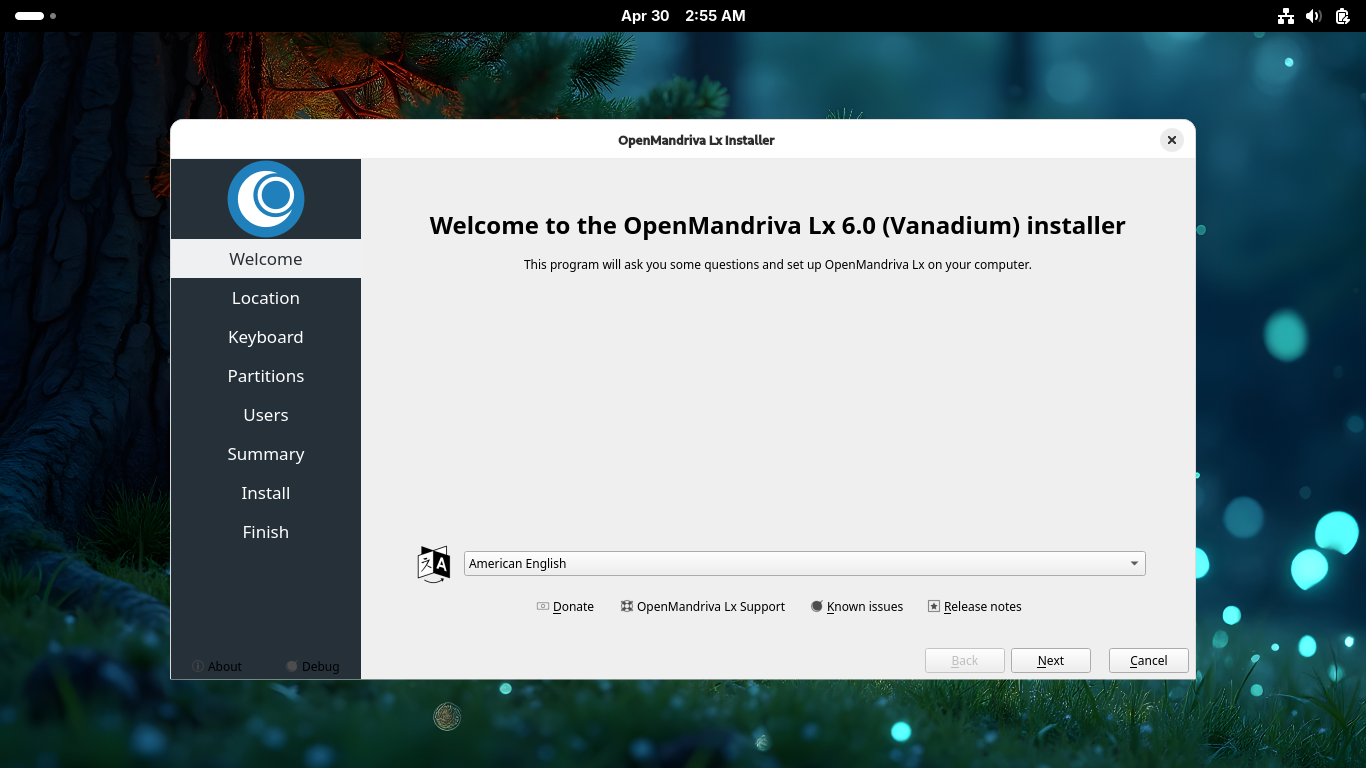
Task: Open the Debug panel
Action: pos(312,666)
